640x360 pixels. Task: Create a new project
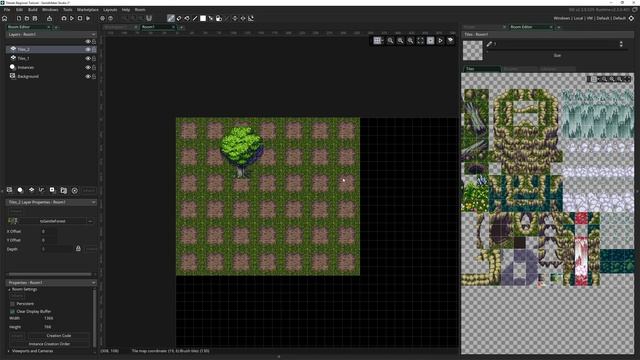click(x=19, y=18)
